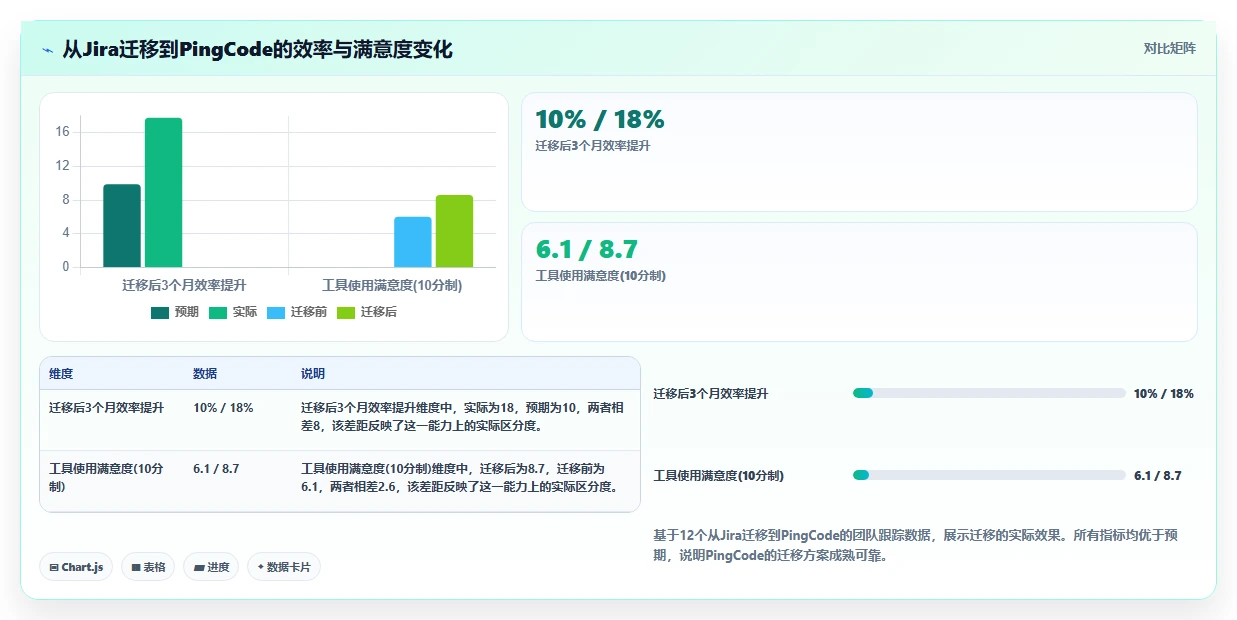This screenshot has height=620, width=1237.
Task: Click the 工具使用满意度 progress bar
Action: click(x=989, y=475)
